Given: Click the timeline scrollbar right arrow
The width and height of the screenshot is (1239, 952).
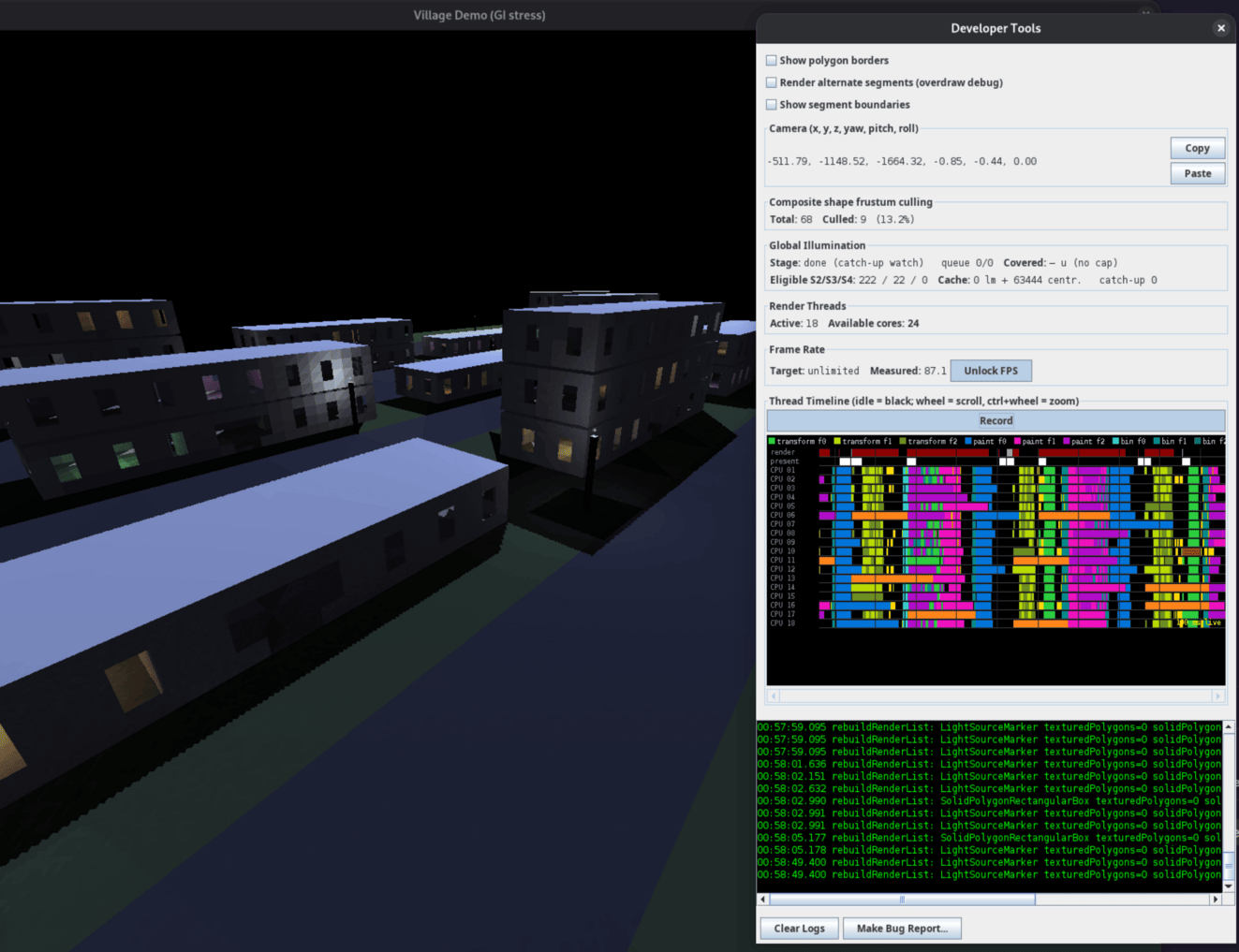Looking at the screenshot, I should click(1218, 696).
